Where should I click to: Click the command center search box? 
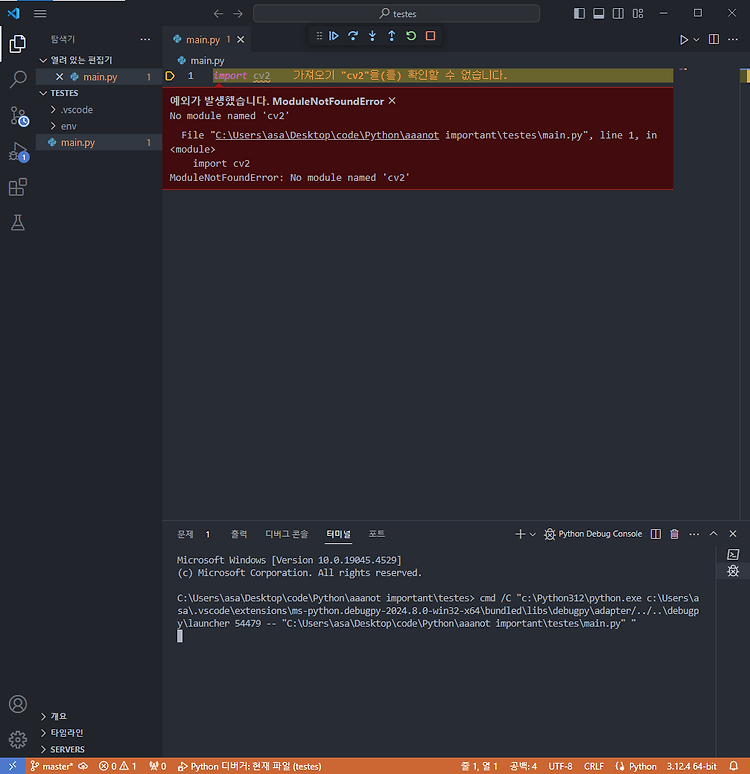tap(396, 13)
